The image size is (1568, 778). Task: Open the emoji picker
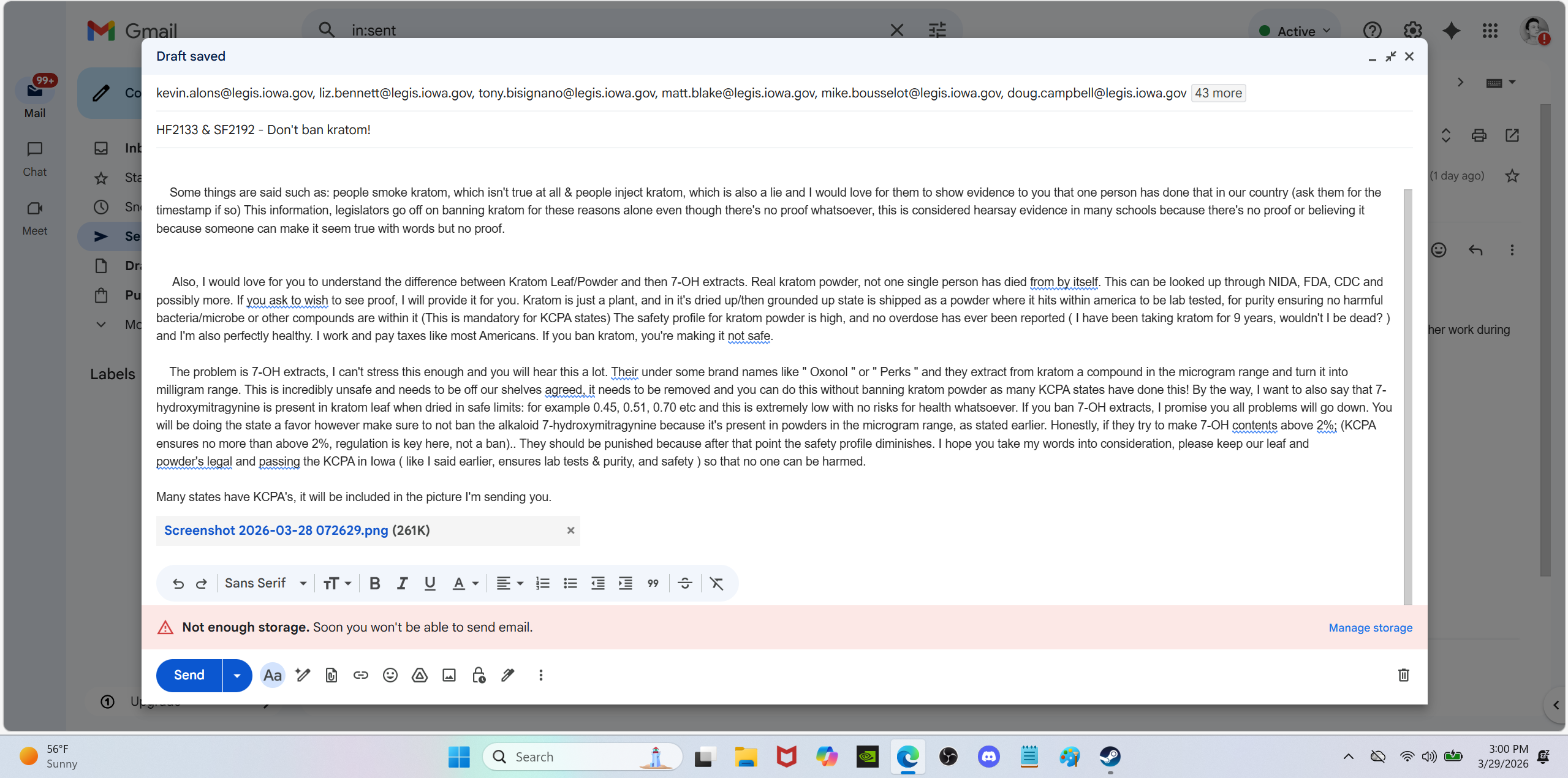(x=390, y=675)
